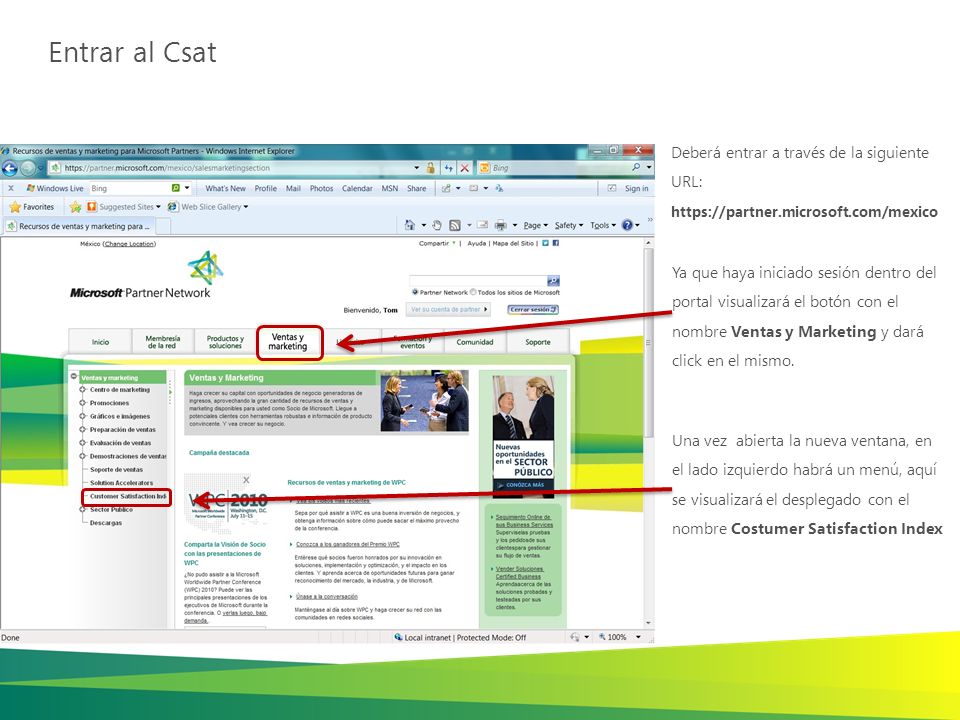Open the Inicio navigation tab
The height and width of the screenshot is (720, 960).
click(x=100, y=342)
